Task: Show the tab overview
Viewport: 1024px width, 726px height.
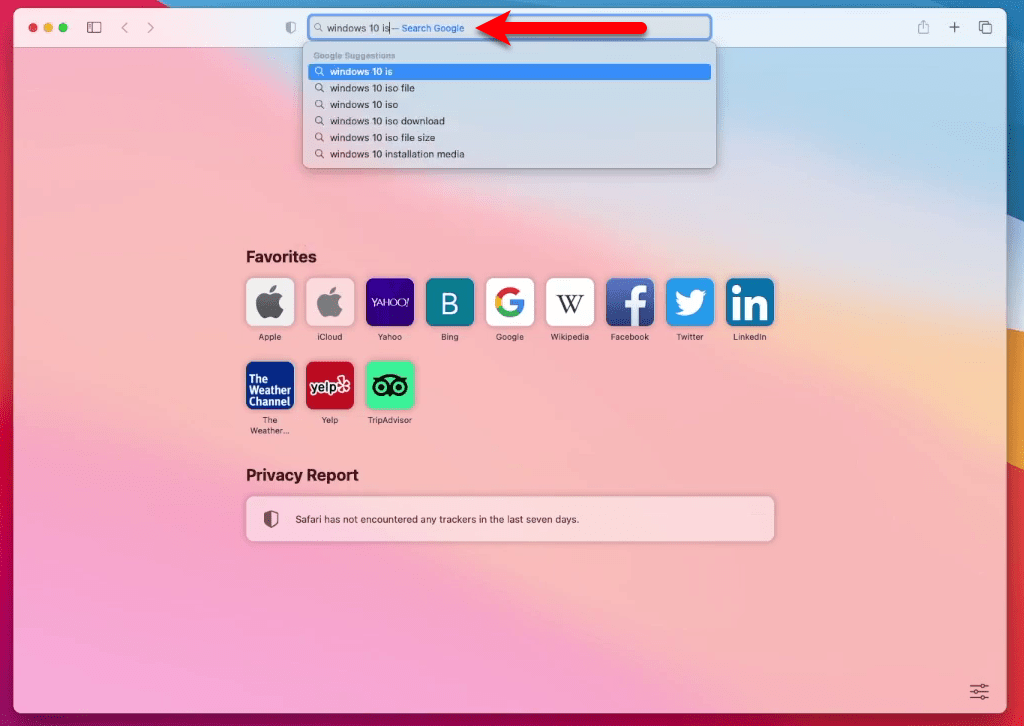Action: pos(985,27)
